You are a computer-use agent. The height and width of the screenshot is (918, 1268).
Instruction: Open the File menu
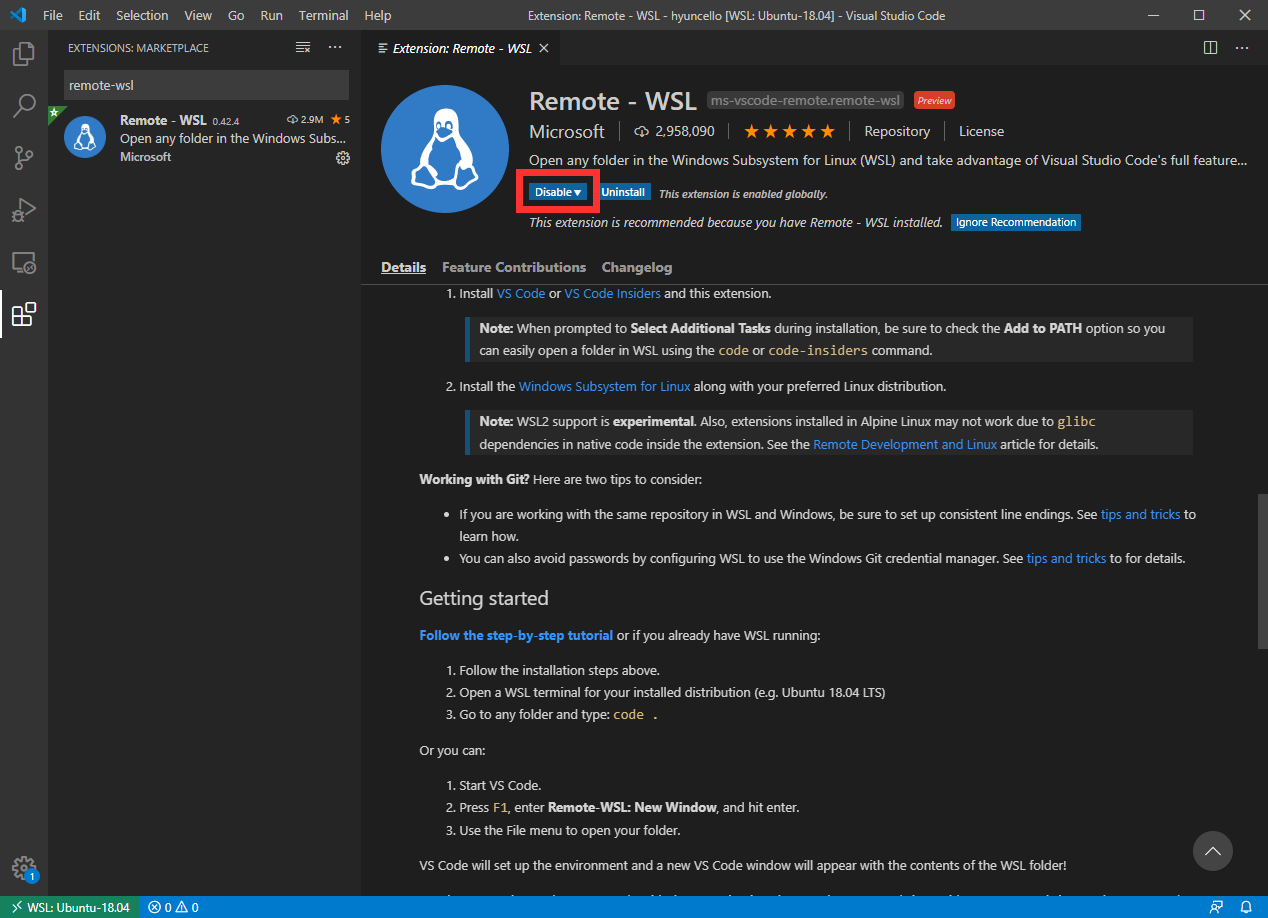tap(53, 16)
